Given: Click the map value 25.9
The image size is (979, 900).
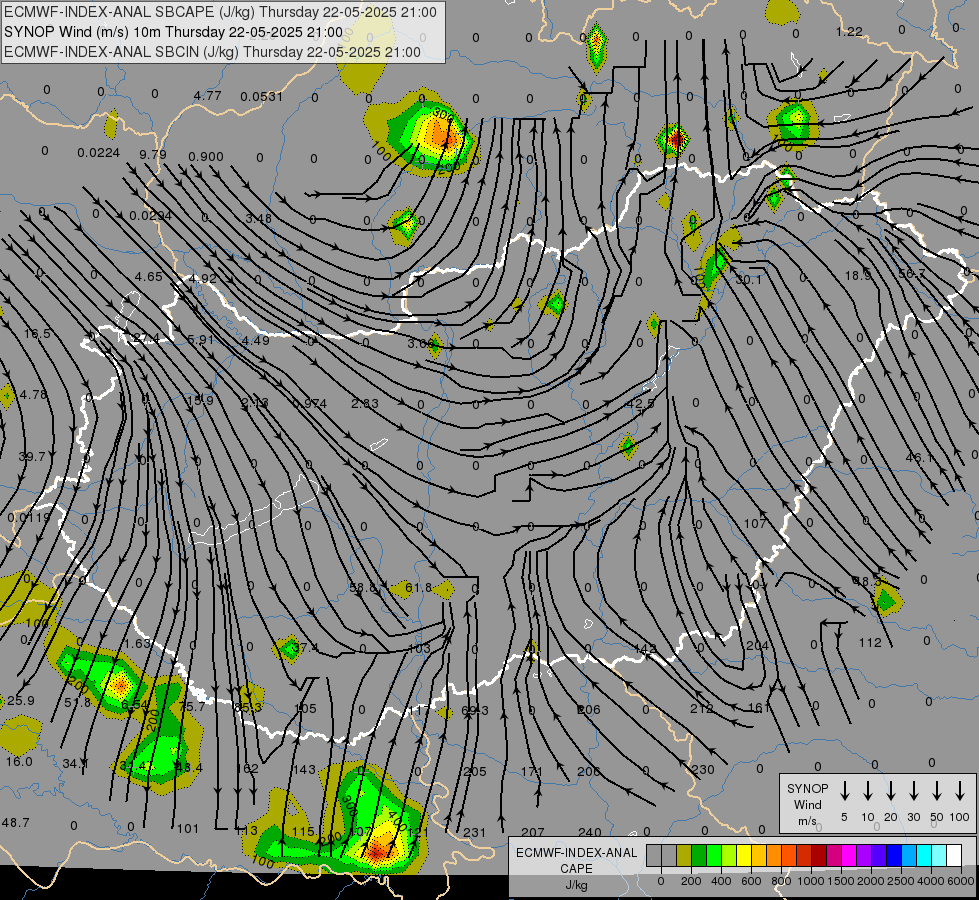Looking at the screenshot, I should [21, 701].
